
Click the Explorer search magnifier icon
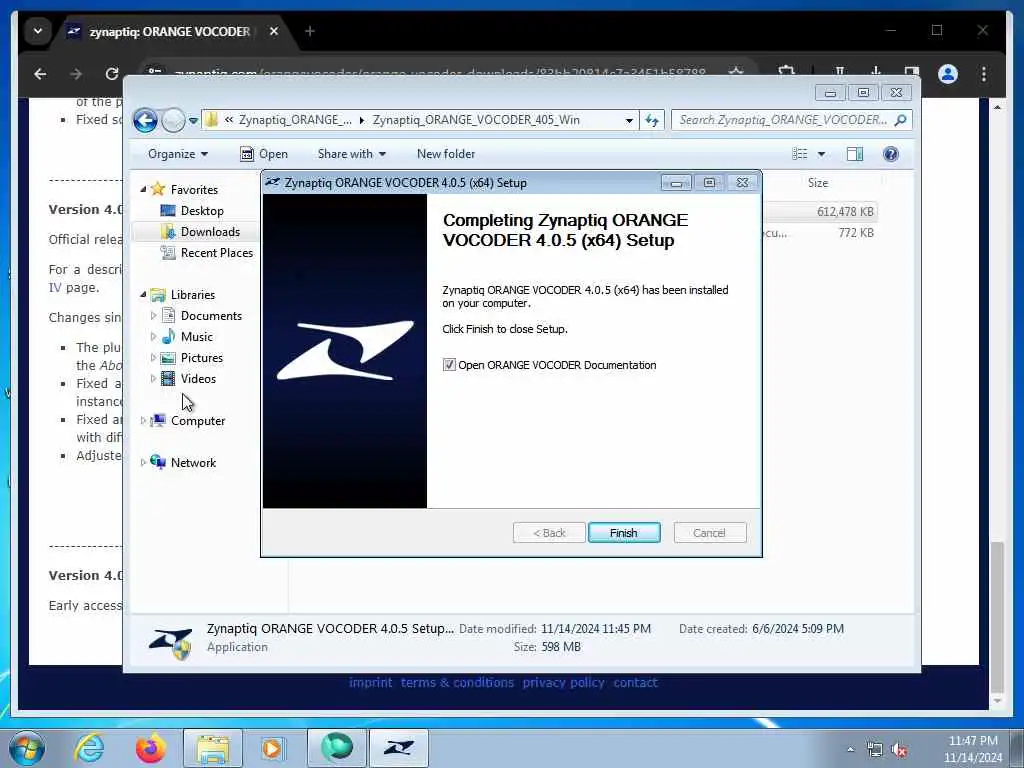click(x=901, y=120)
